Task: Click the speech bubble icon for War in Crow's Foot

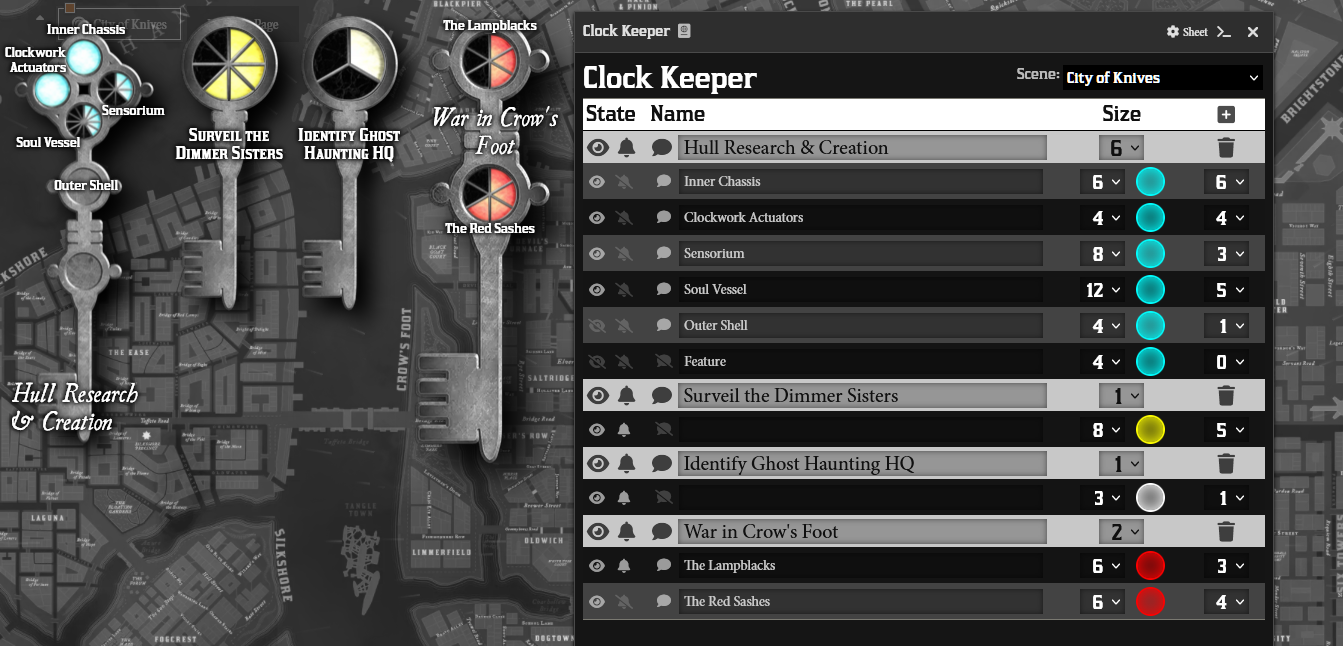Action: pos(661,531)
